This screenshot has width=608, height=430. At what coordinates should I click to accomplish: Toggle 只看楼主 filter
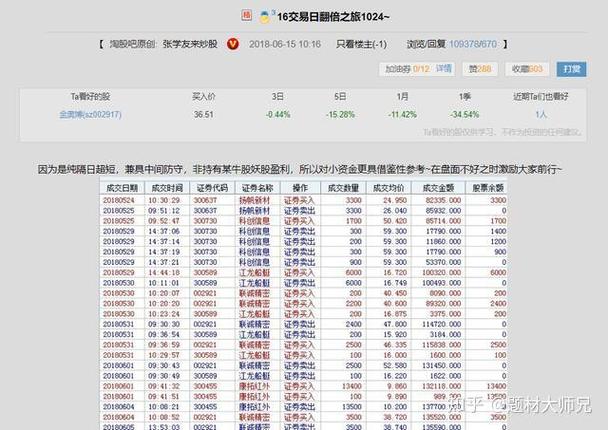click(360, 44)
